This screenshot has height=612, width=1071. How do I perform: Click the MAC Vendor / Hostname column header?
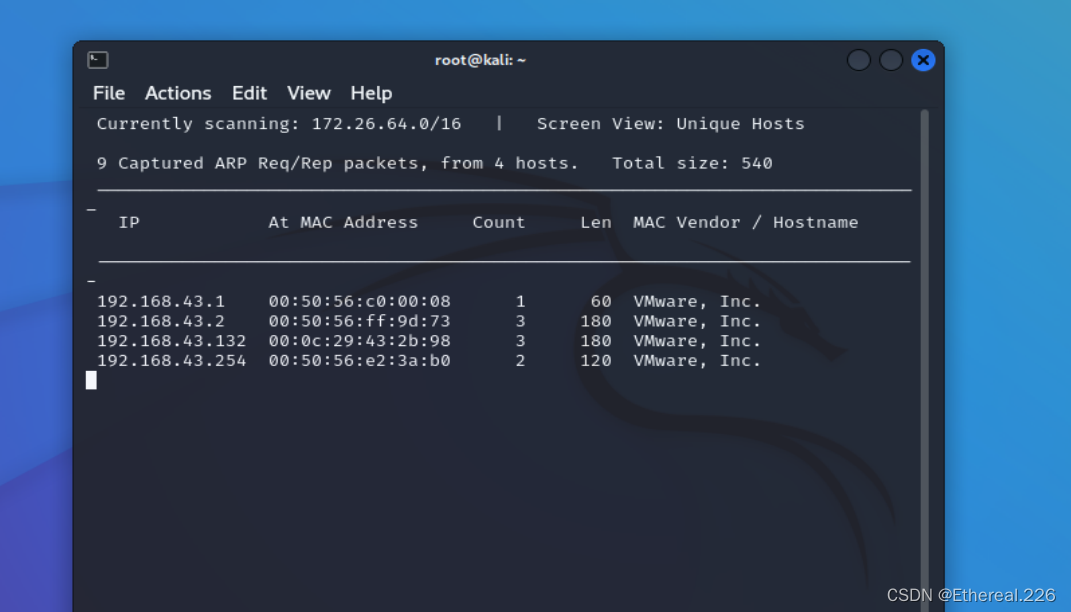744,222
